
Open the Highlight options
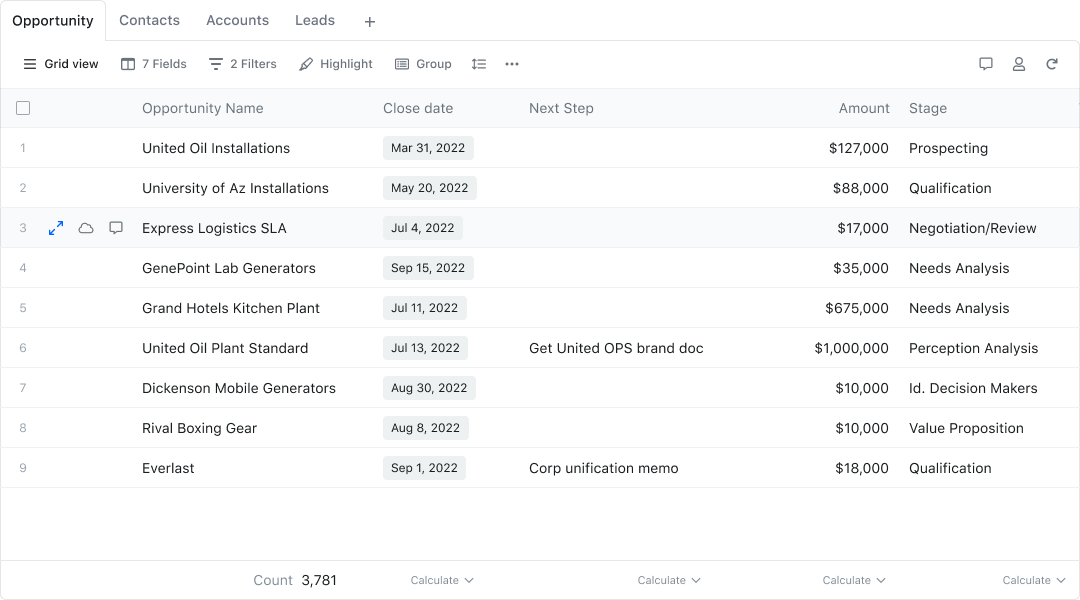tap(335, 64)
